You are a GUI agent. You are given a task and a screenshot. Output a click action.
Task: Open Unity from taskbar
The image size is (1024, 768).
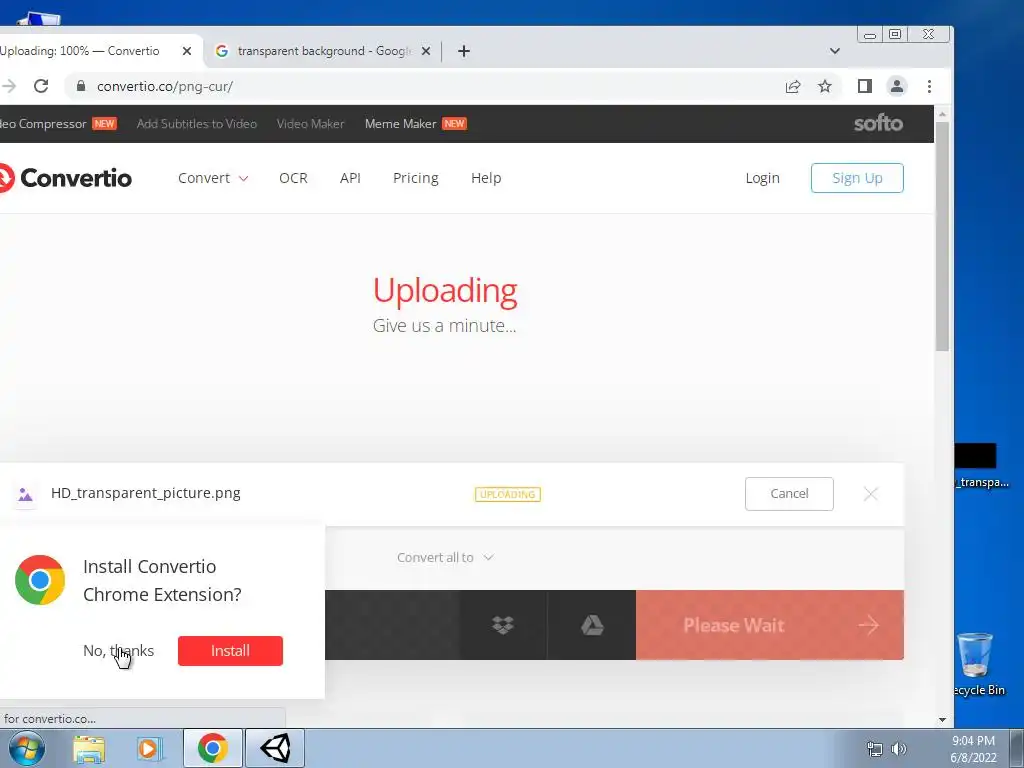(x=275, y=748)
